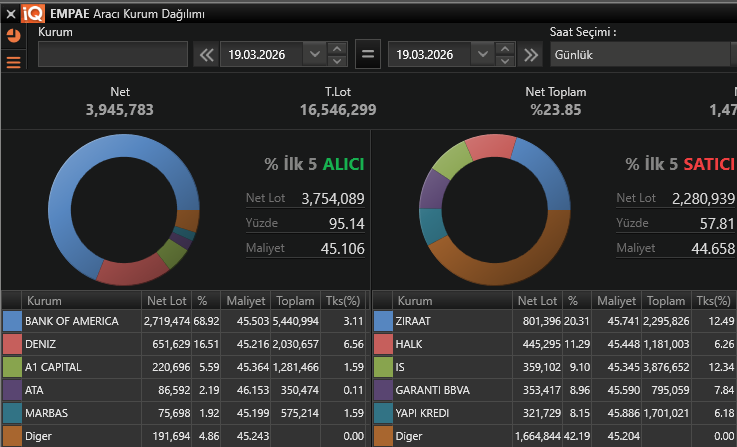
Task: Sort buyers by Net Lot column header
Action: (x=165, y=301)
